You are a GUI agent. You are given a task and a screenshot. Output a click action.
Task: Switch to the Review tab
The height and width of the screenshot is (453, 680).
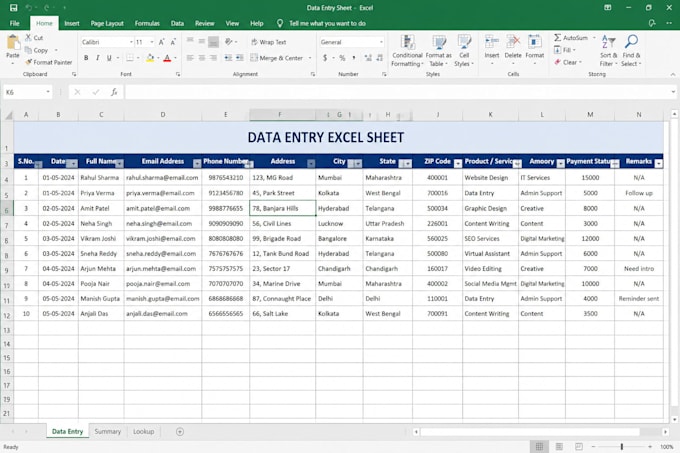pyautogui.click(x=204, y=23)
